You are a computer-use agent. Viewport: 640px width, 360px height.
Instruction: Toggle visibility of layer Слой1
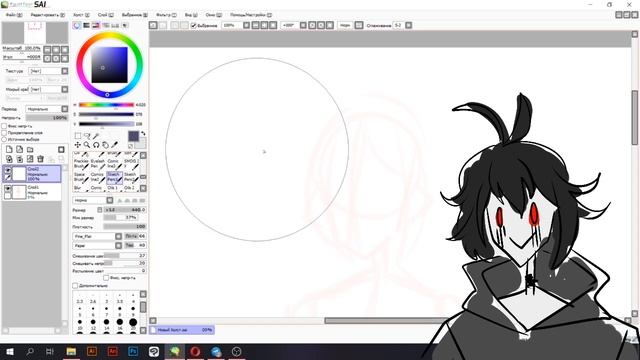7,189
